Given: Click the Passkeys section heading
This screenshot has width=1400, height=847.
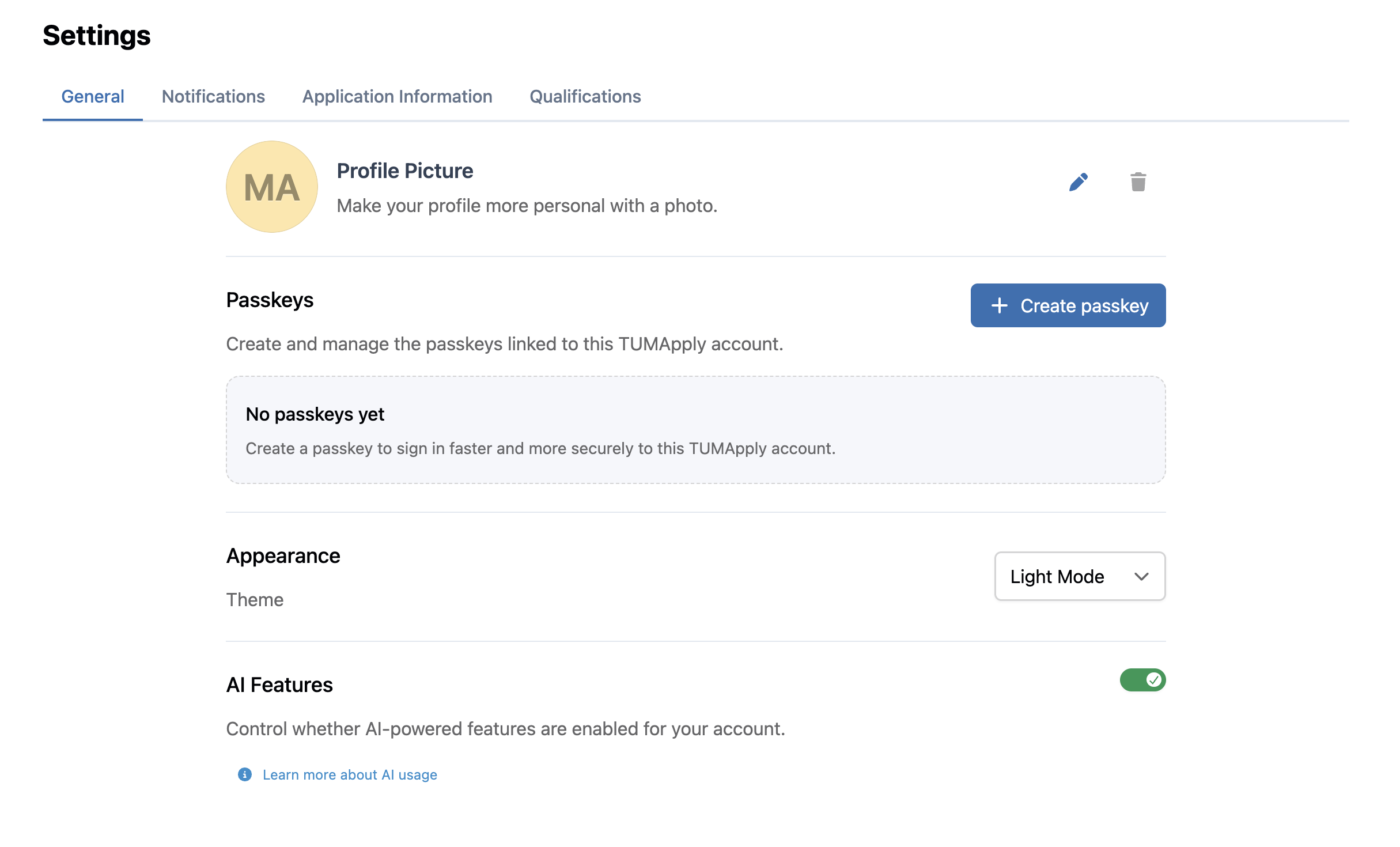Looking at the screenshot, I should (270, 300).
